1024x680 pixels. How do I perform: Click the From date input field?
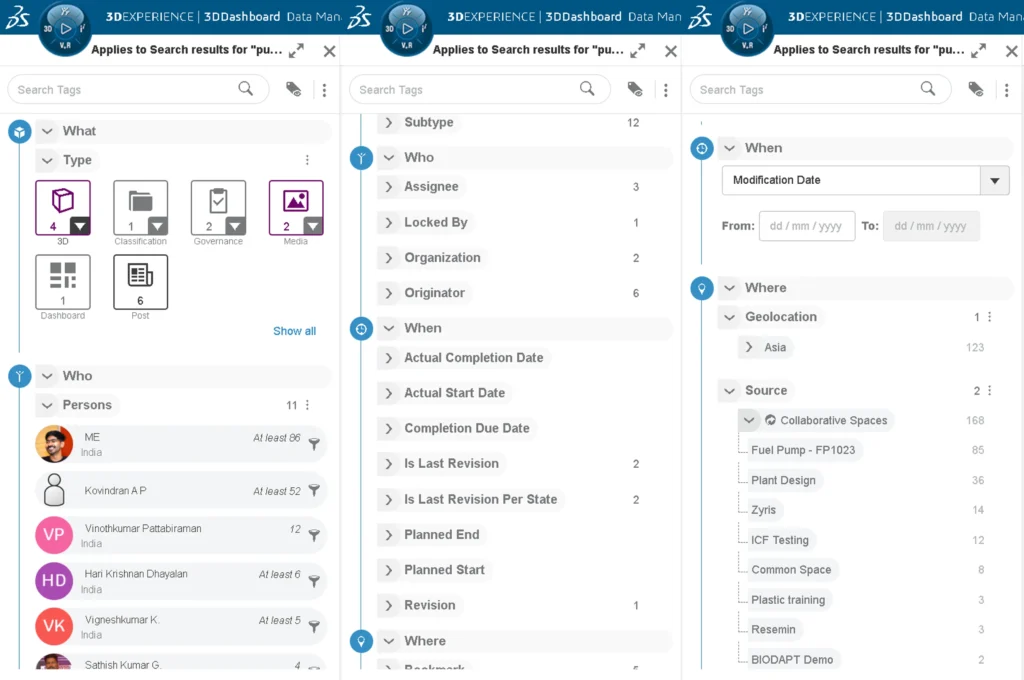806,226
